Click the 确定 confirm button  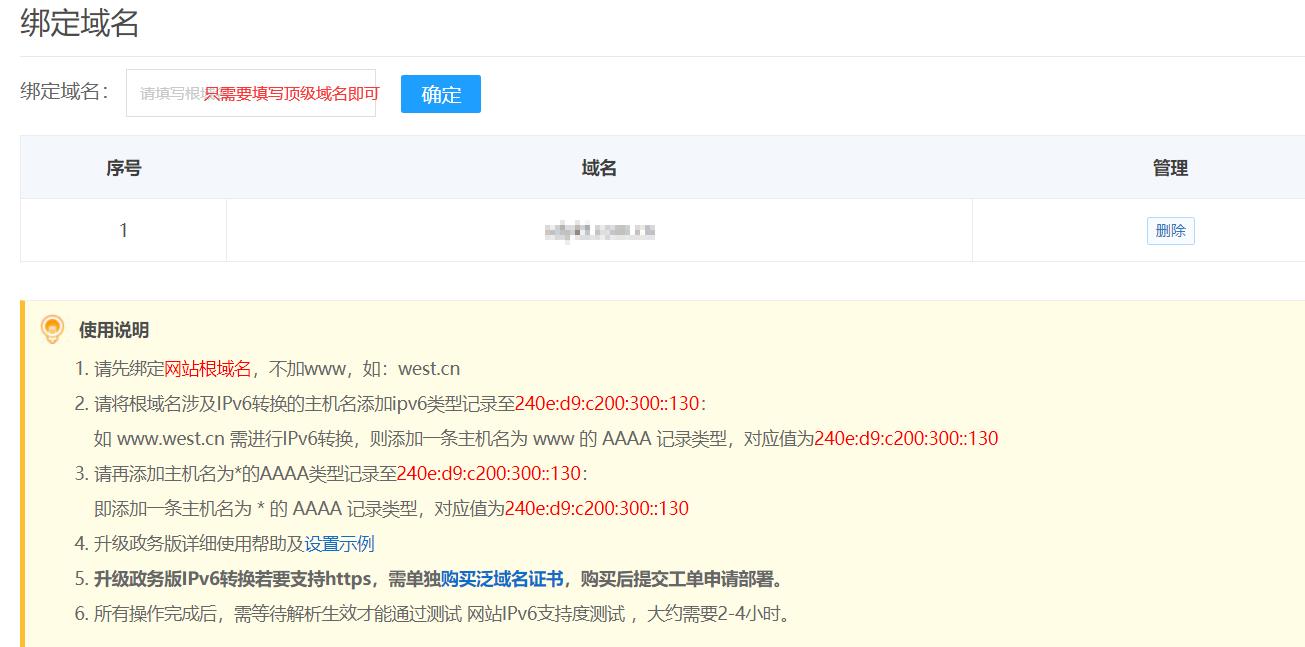click(439, 94)
